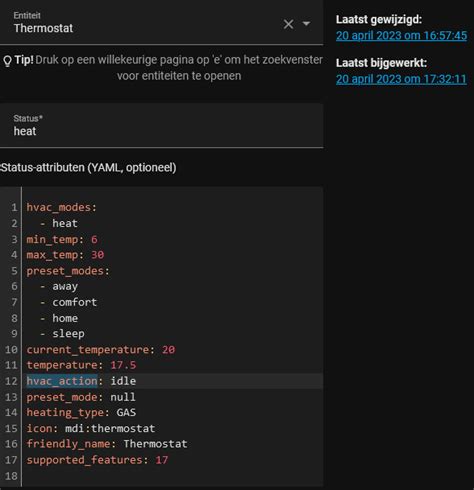
Task: Click the sleep preset list entry
Action: click(68, 334)
